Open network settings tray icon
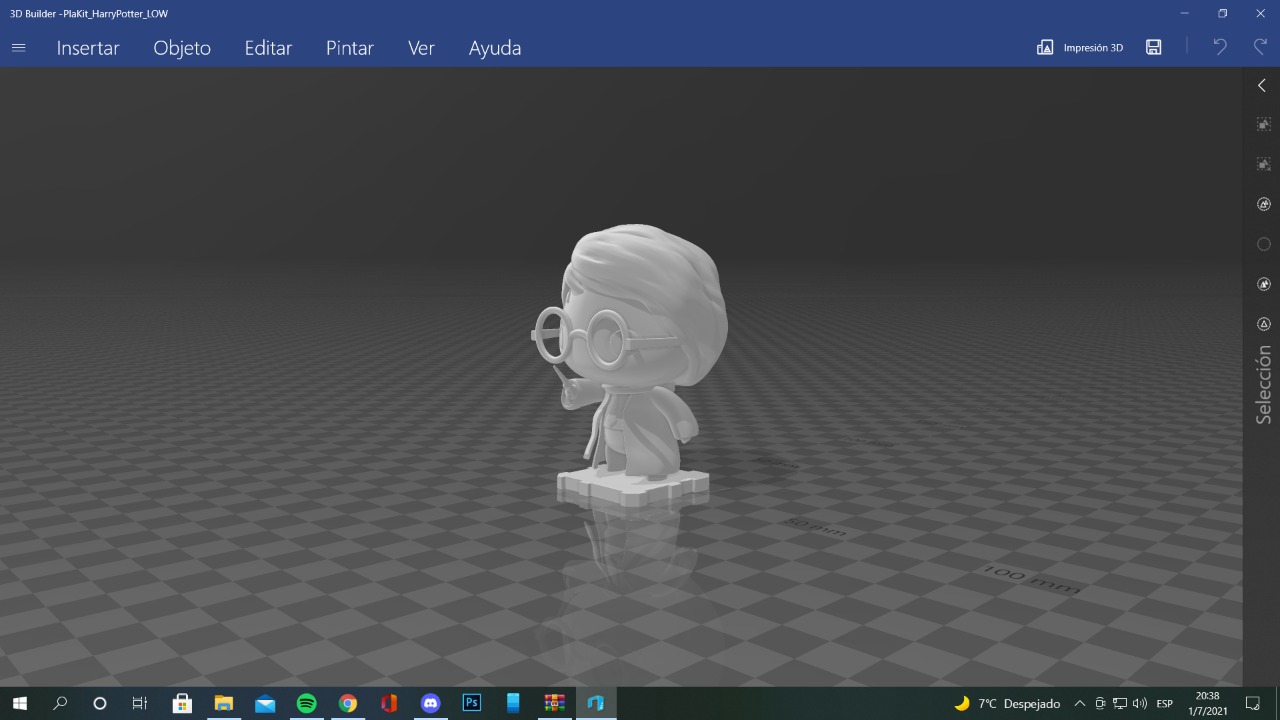 click(x=1120, y=703)
